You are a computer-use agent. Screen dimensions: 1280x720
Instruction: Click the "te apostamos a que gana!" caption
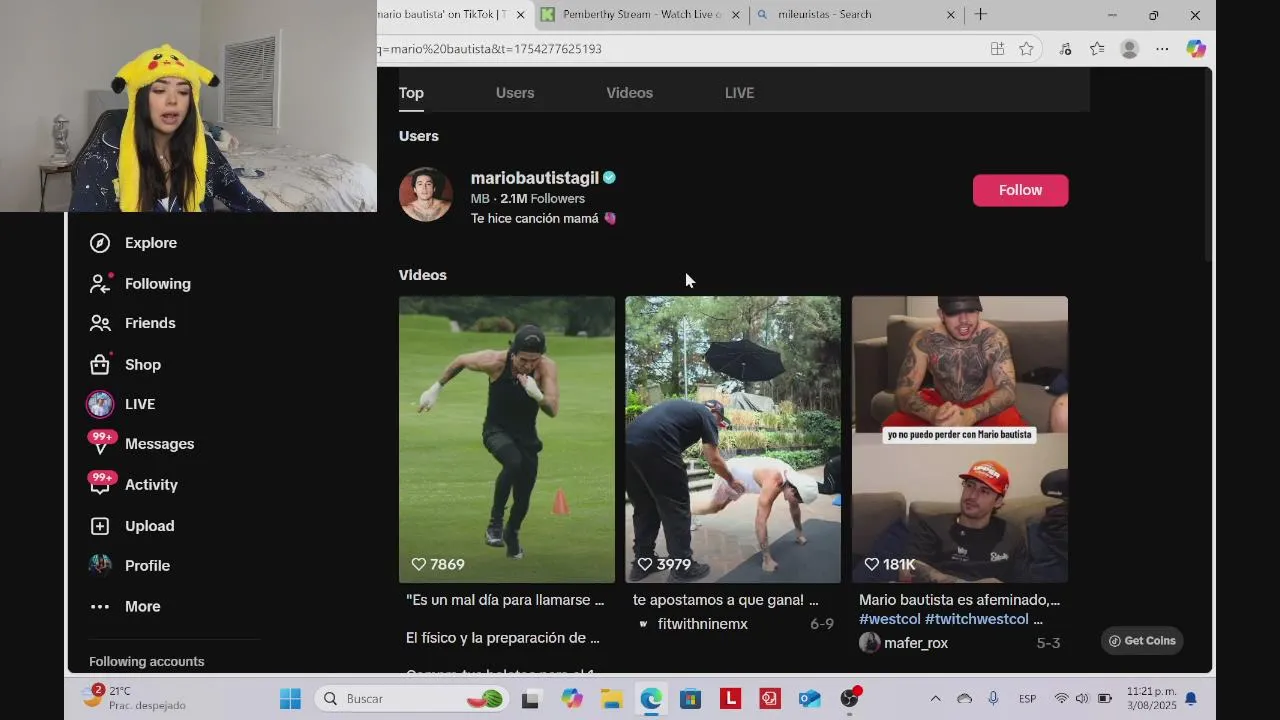(x=725, y=600)
